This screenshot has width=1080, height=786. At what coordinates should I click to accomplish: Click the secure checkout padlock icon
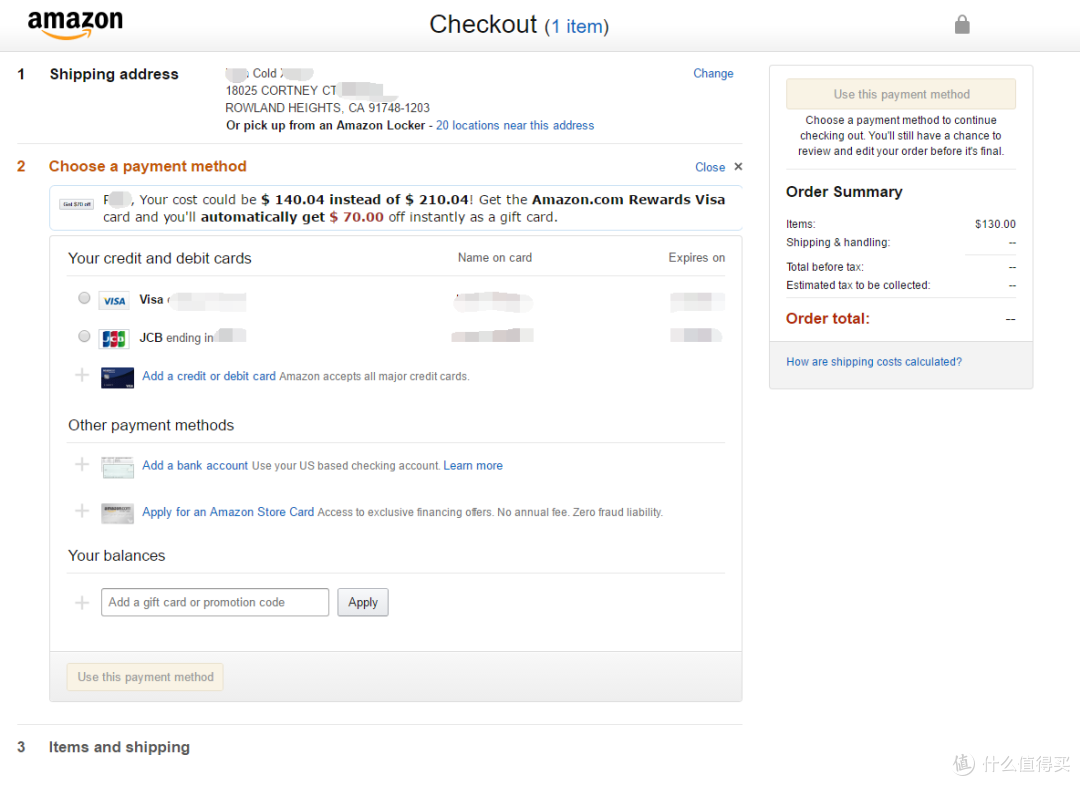click(x=962, y=25)
